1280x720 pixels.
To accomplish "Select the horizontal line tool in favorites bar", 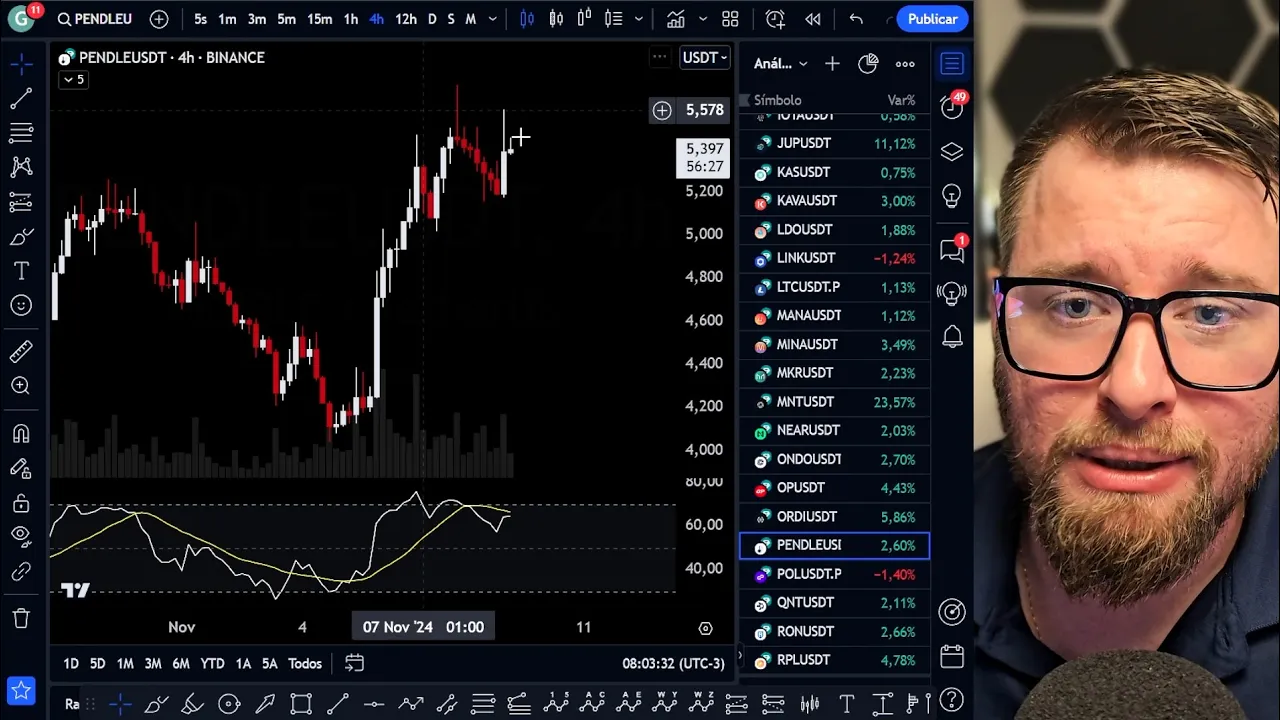I will pyautogui.click(x=374, y=704).
